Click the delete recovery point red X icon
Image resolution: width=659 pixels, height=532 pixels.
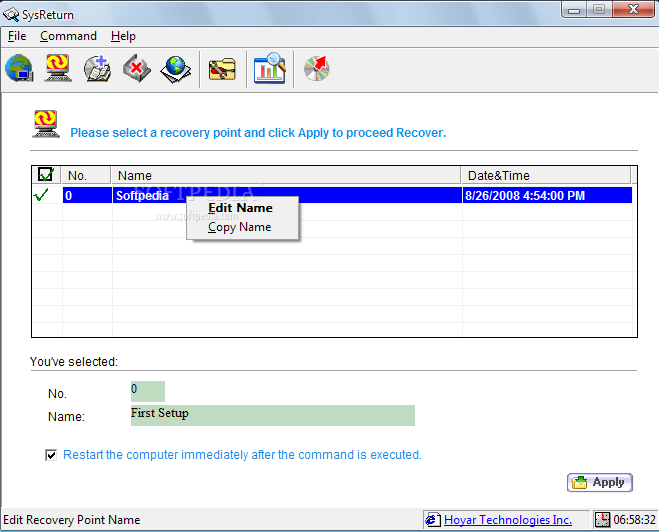[137, 68]
